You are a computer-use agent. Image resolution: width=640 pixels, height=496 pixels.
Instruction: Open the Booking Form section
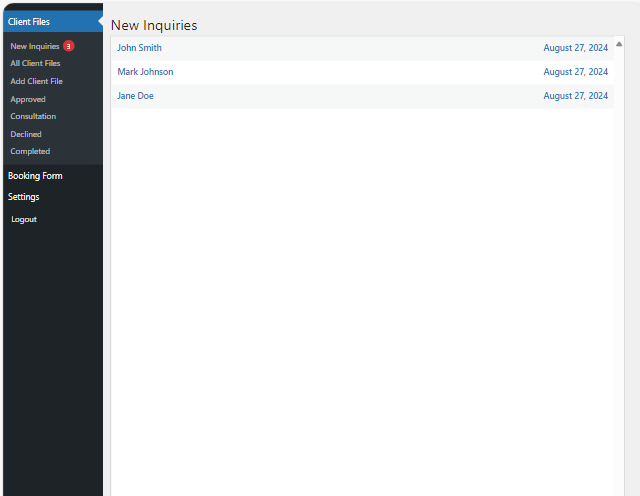[35, 176]
